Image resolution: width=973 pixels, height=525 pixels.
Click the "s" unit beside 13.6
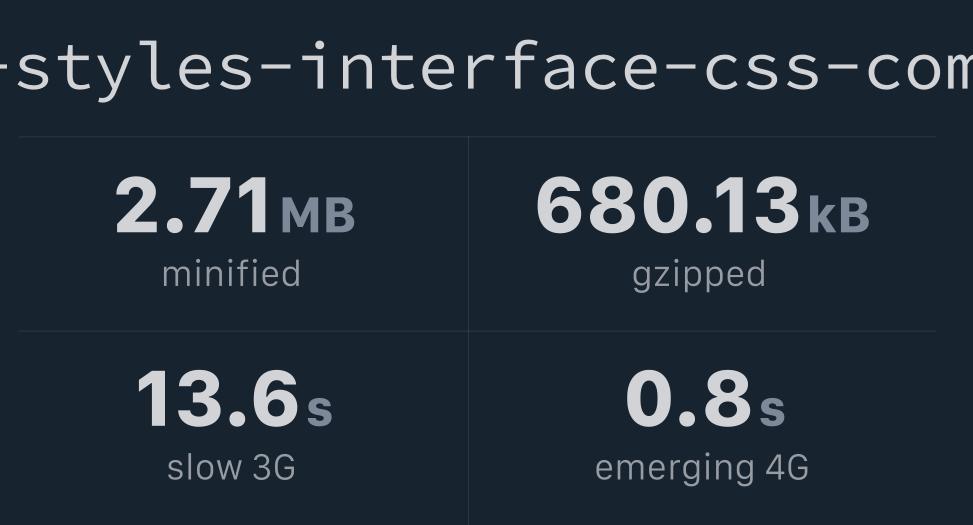point(319,409)
